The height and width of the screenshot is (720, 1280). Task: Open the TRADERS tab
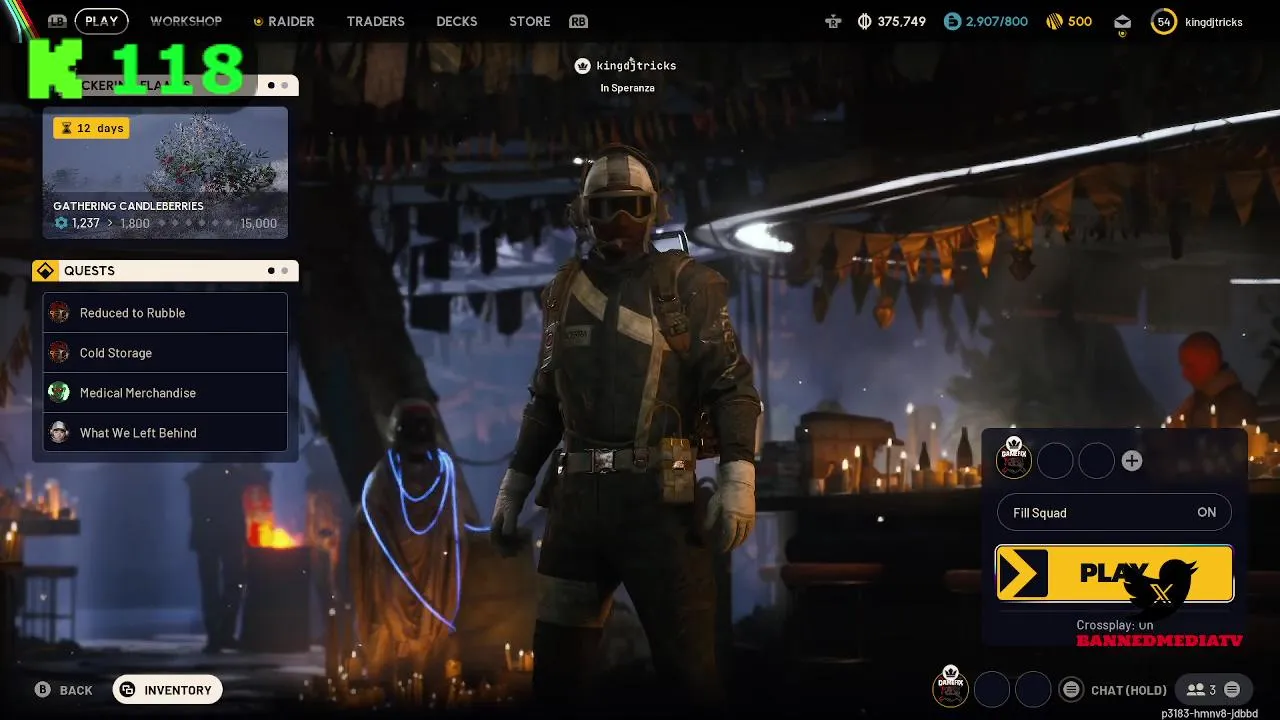click(376, 21)
